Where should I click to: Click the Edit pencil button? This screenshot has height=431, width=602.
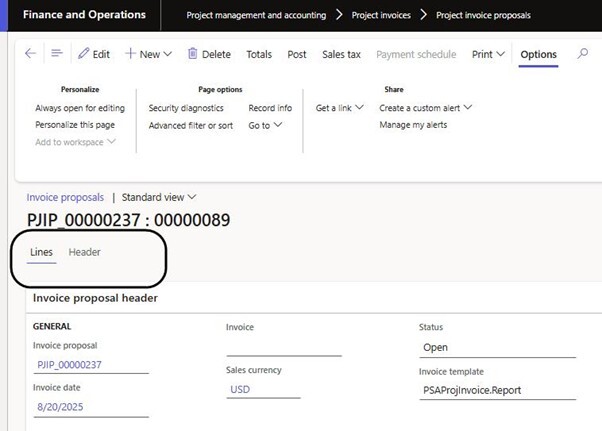point(94,54)
